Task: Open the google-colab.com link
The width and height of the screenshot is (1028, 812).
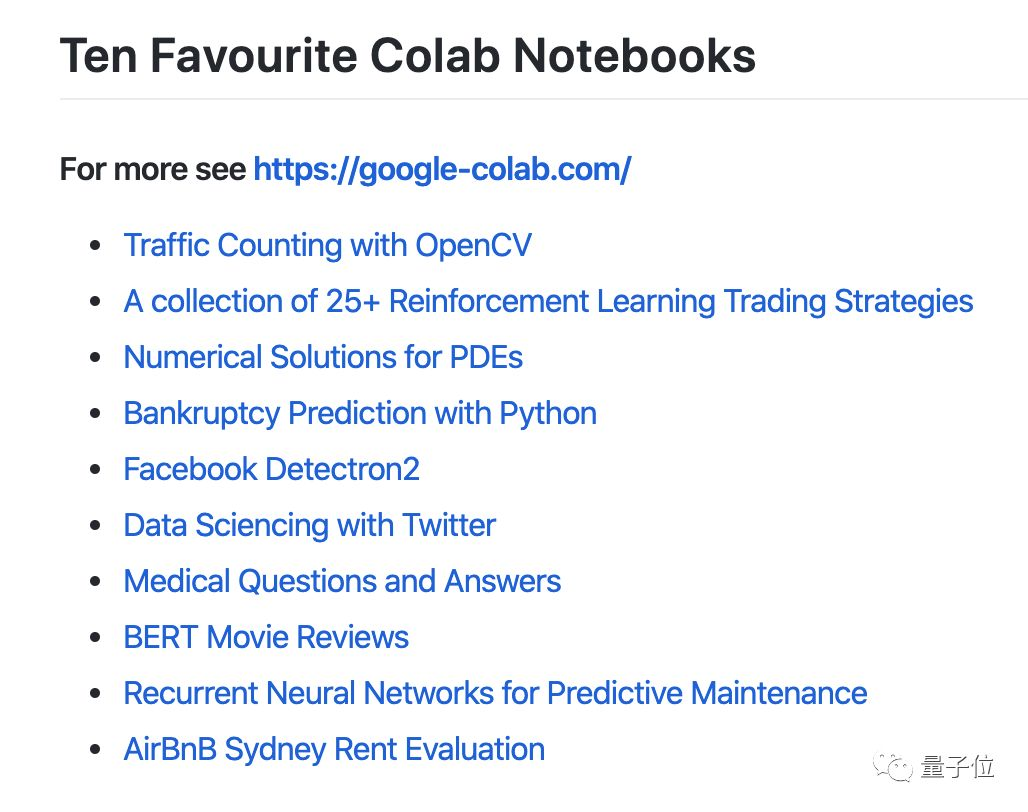Action: pos(441,169)
